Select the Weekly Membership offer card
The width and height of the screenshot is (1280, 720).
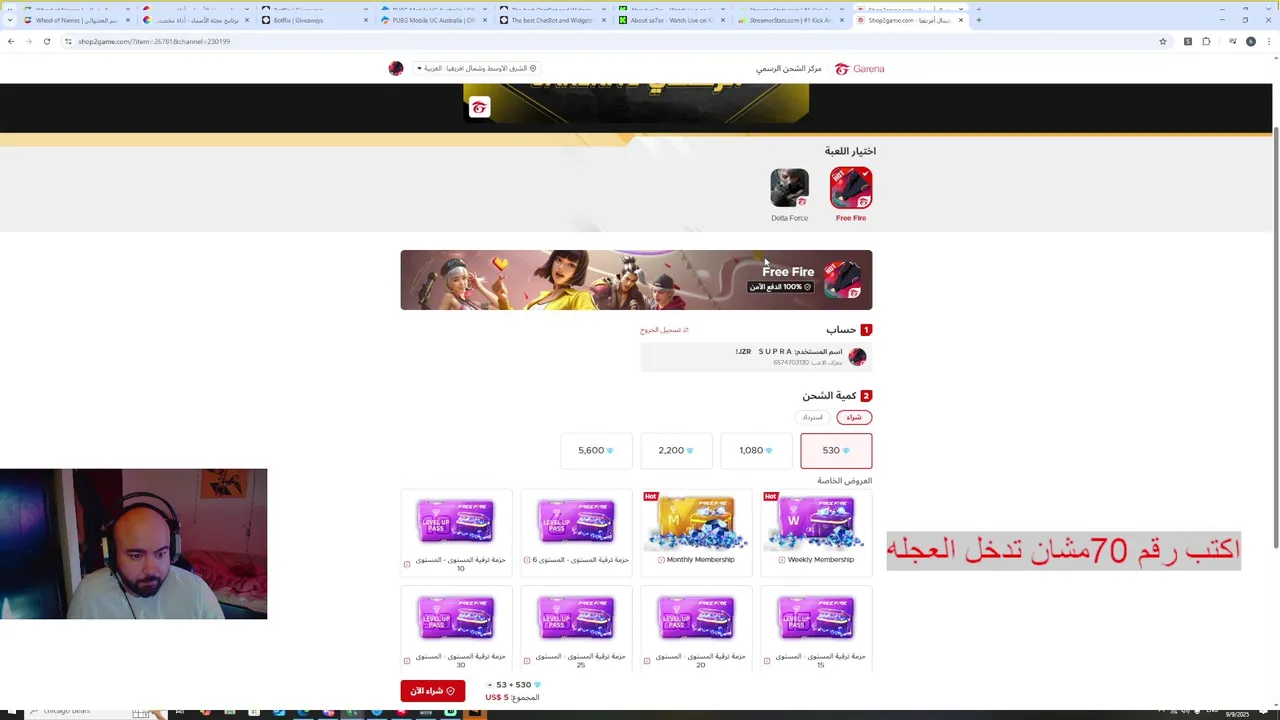816,533
